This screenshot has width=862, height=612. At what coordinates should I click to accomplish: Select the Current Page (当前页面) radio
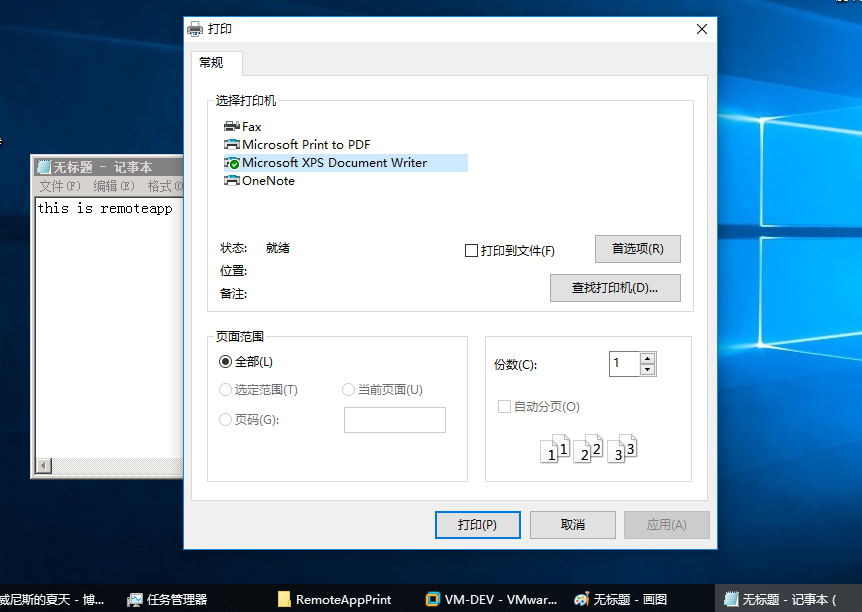click(x=348, y=390)
